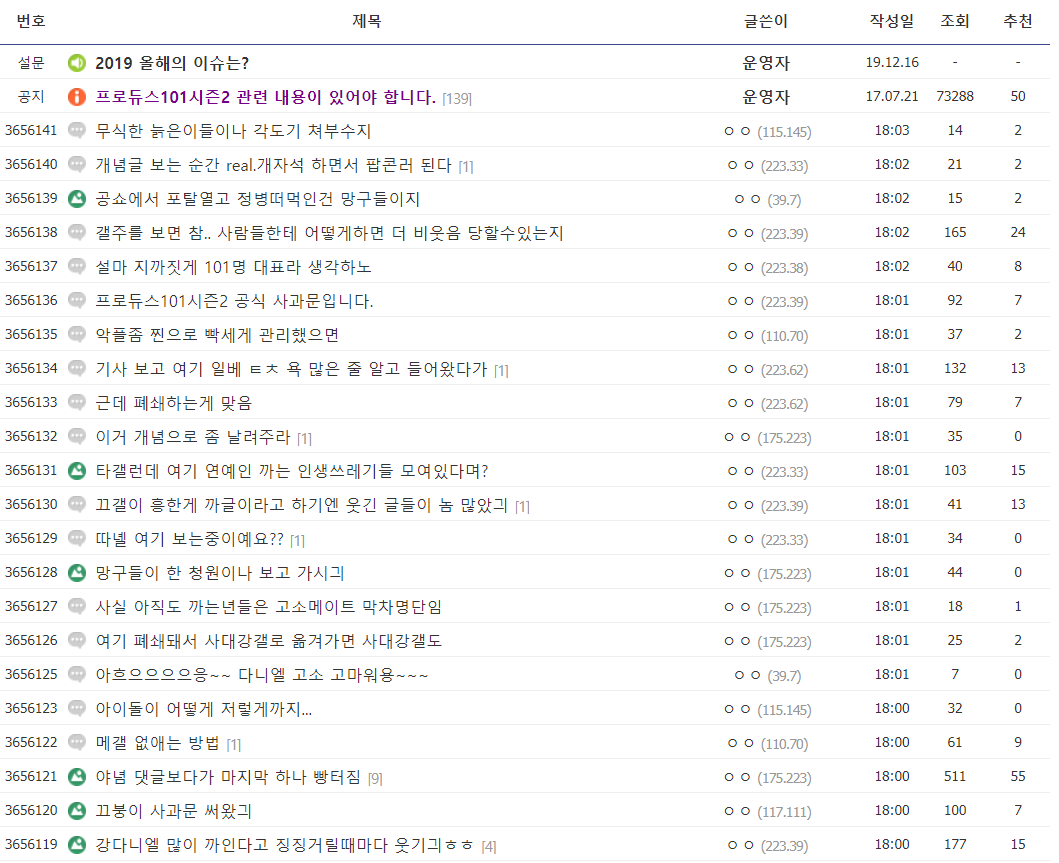The height and width of the screenshot is (863, 1059).
Task: Open the survey post '2019 올해의 이슈는?'
Action: pos(172,63)
